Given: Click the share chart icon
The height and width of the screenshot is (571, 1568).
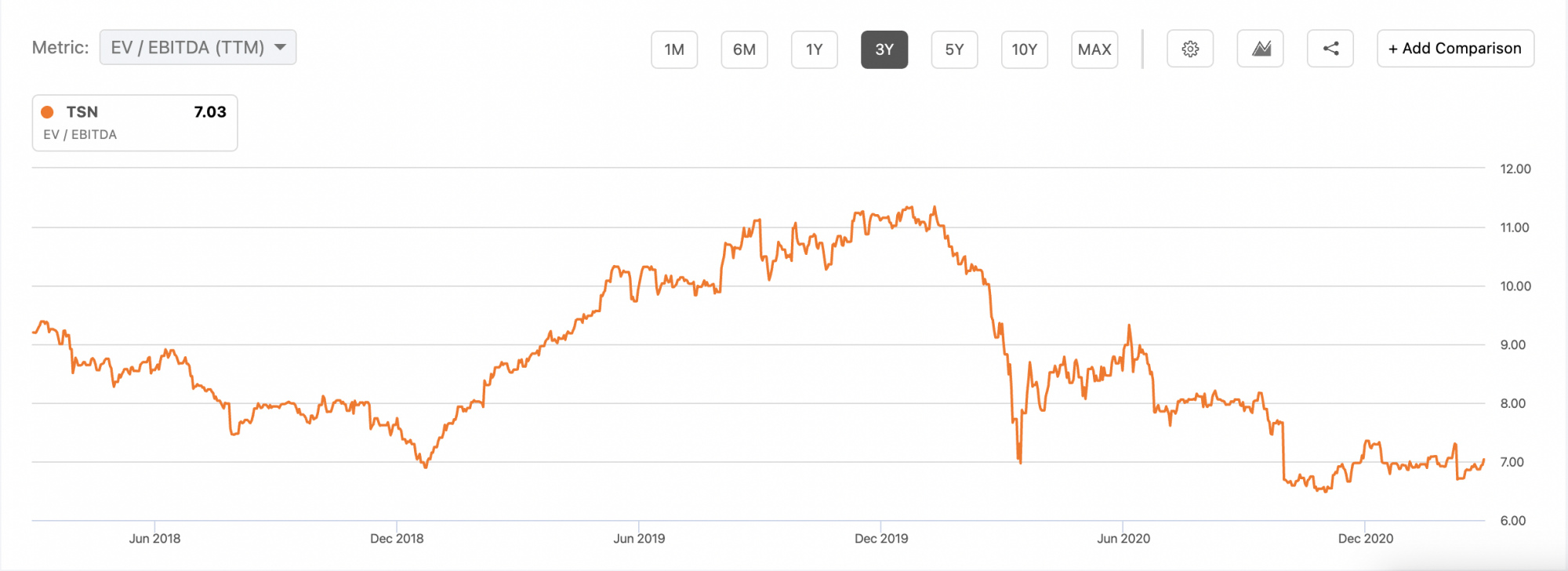Looking at the screenshot, I should tap(1330, 49).
